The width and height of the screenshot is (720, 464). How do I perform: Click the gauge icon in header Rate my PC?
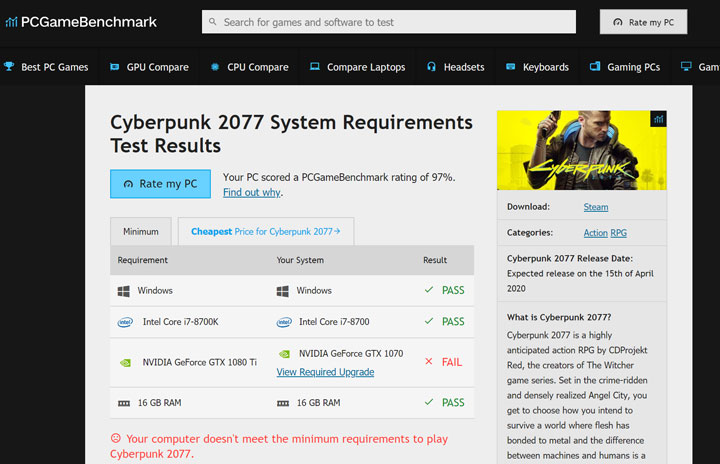618,22
